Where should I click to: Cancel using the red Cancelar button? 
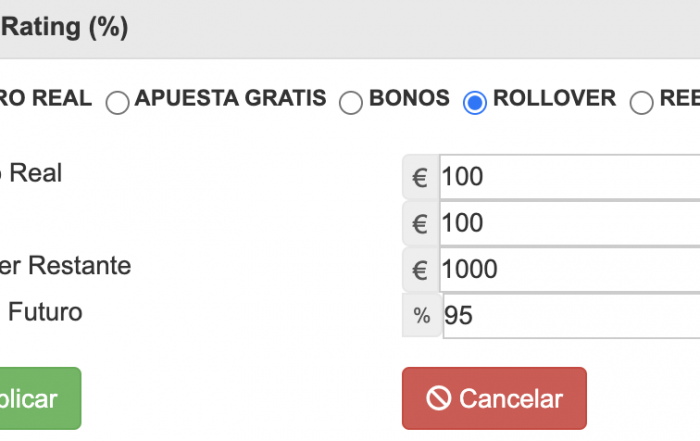pos(494,399)
